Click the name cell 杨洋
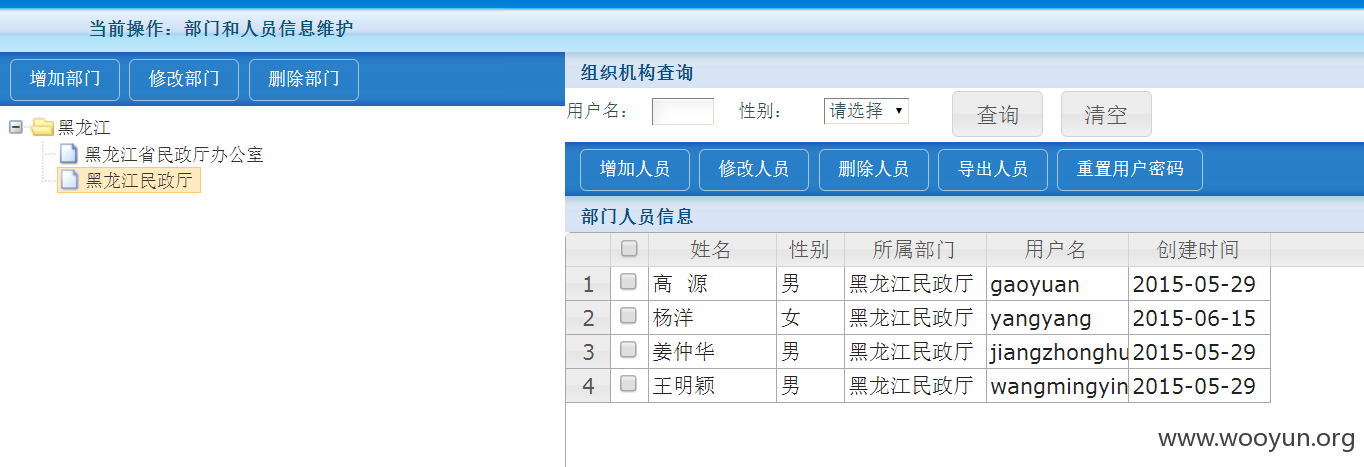This screenshot has height=467, width=1364. (x=712, y=318)
